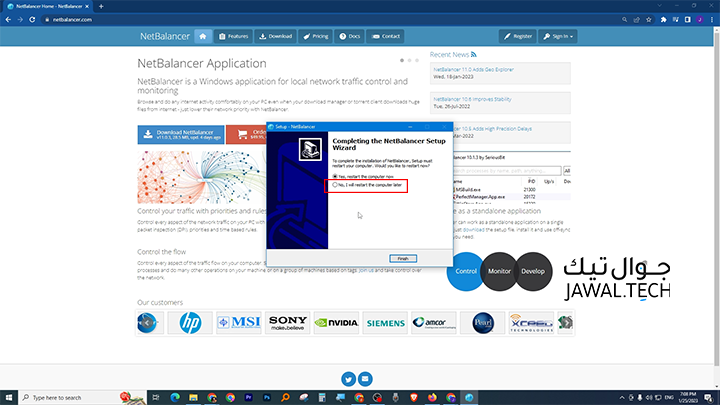Open Task View on the taskbar
Viewport: 720px width, 405px height.
156,398
